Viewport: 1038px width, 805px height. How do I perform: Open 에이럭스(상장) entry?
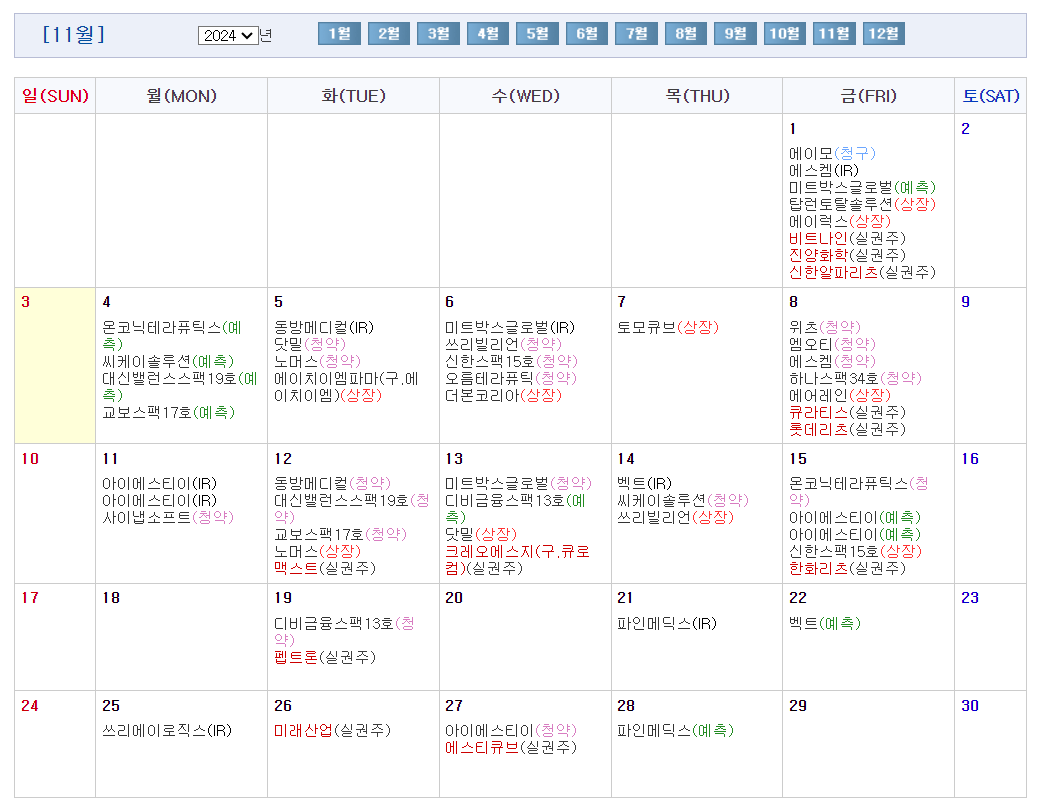839,221
